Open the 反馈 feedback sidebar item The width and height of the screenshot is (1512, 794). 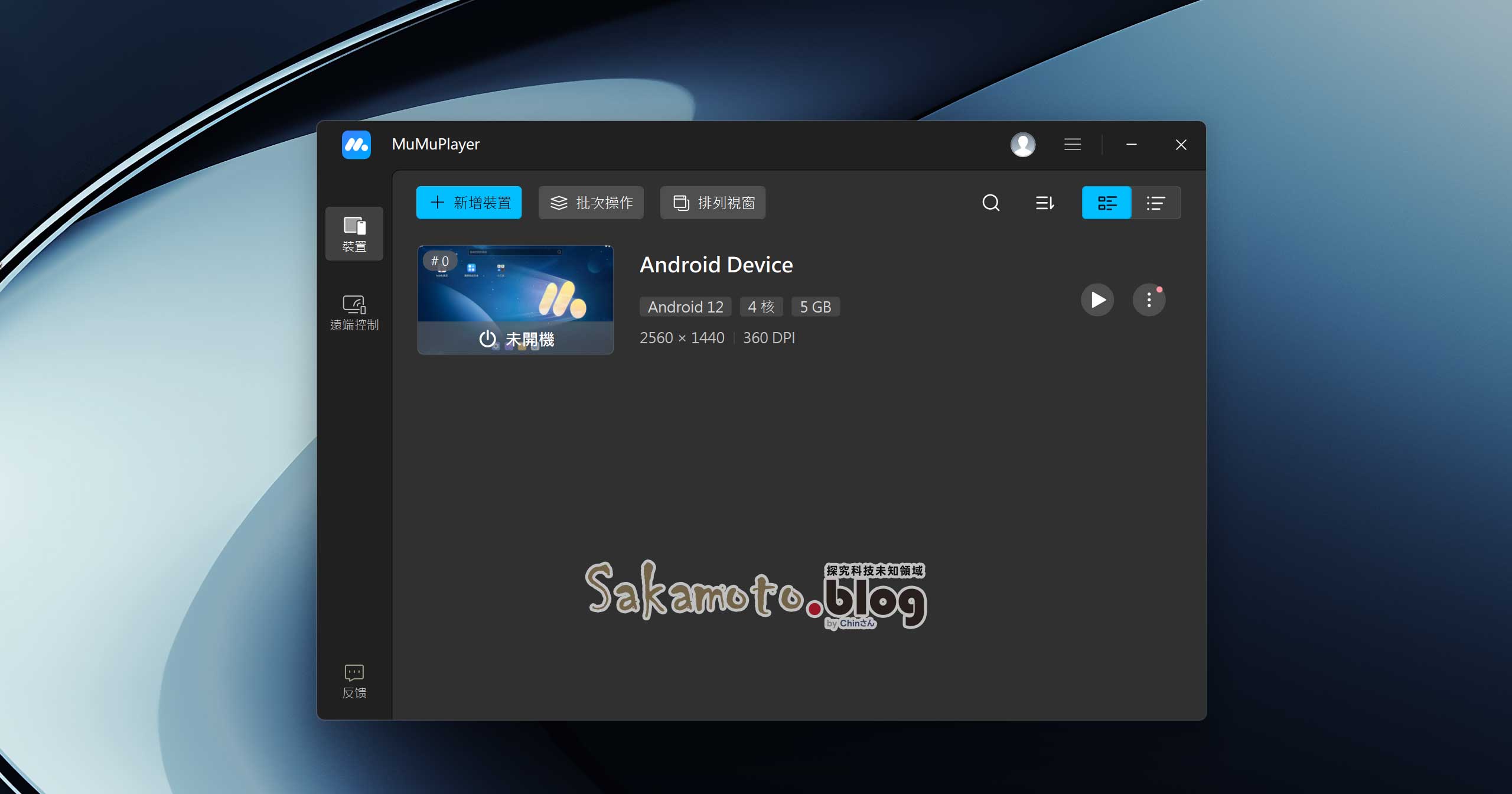click(354, 681)
